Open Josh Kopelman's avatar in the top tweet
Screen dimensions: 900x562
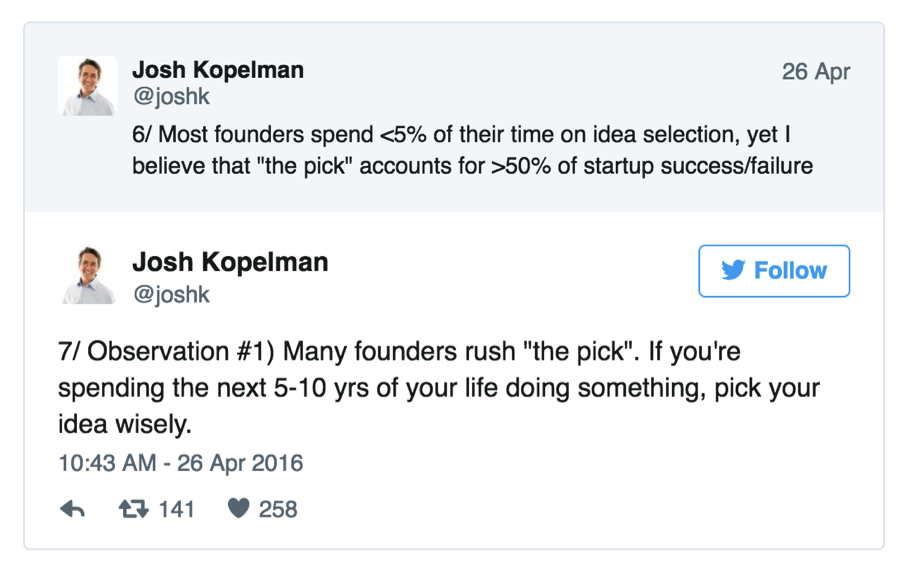(87, 86)
